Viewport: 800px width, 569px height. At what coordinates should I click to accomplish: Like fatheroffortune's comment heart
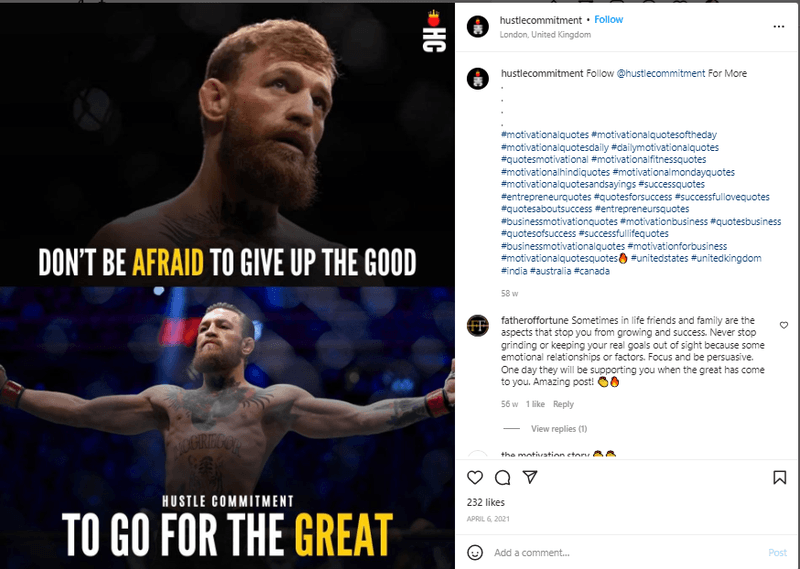(784, 325)
